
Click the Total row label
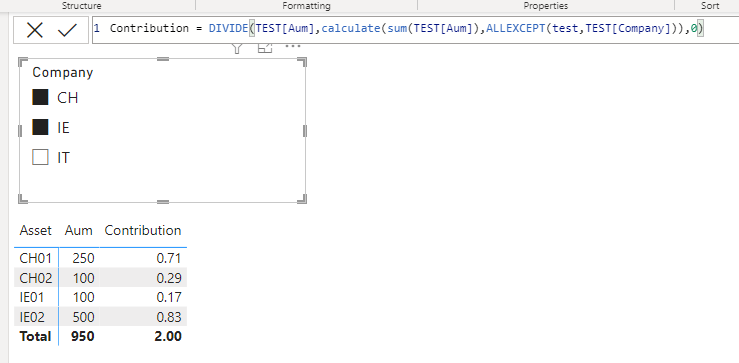point(35,337)
